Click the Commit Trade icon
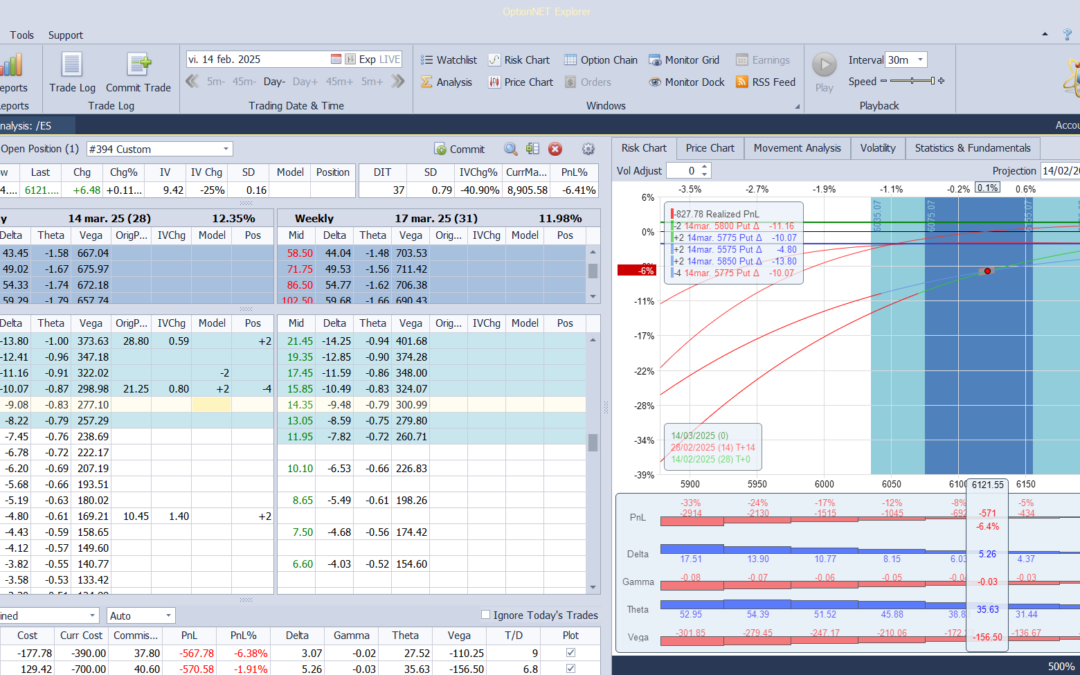The image size is (1080, 675). click(138, 72)
